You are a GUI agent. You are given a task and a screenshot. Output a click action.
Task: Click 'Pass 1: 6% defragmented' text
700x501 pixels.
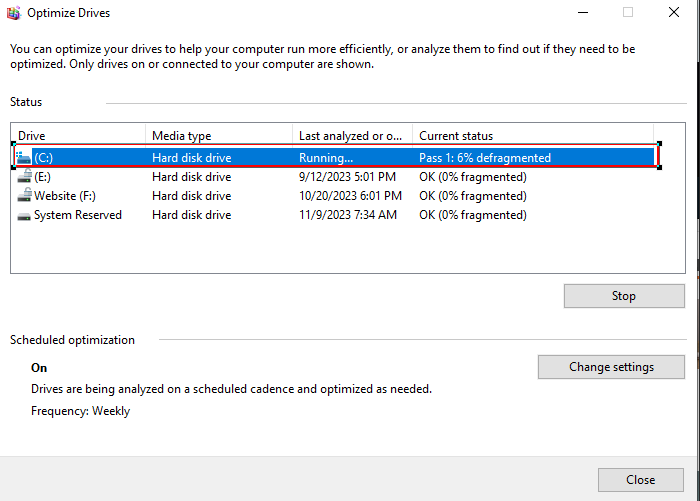[x=485, y=158]
